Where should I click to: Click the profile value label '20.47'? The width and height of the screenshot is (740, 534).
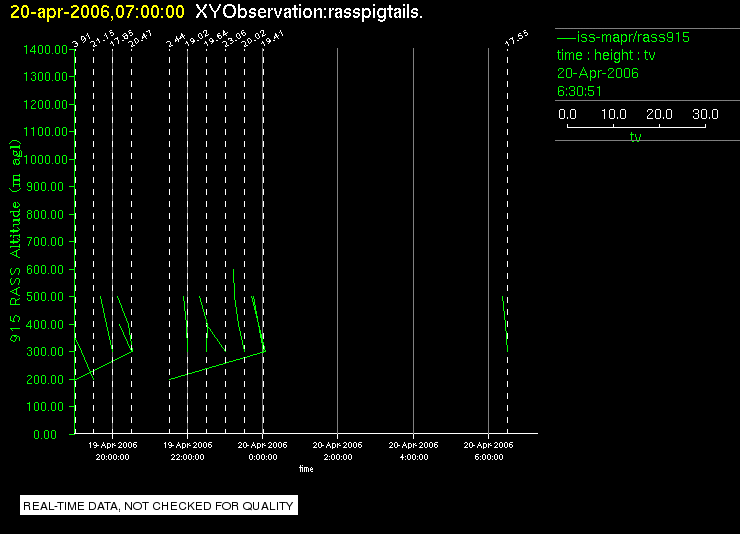pyautogui.click(x=140, y=39)
